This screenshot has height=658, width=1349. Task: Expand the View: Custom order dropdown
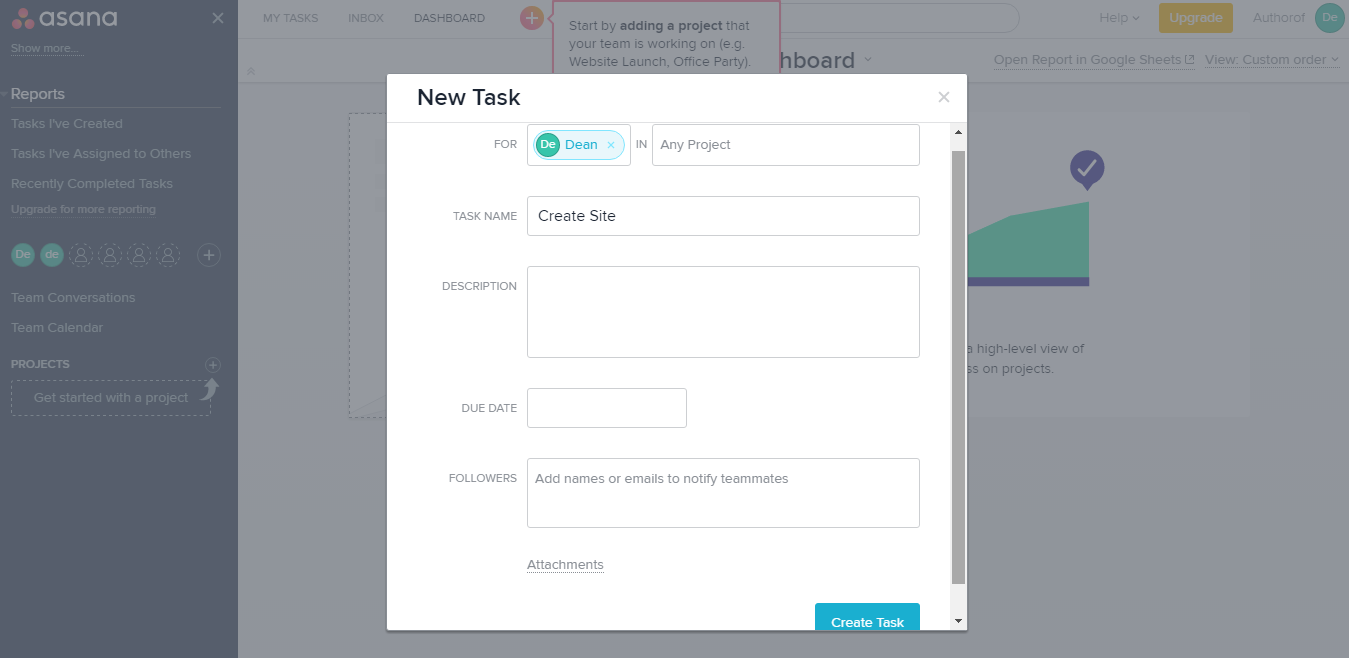[x=1272, y=60]
